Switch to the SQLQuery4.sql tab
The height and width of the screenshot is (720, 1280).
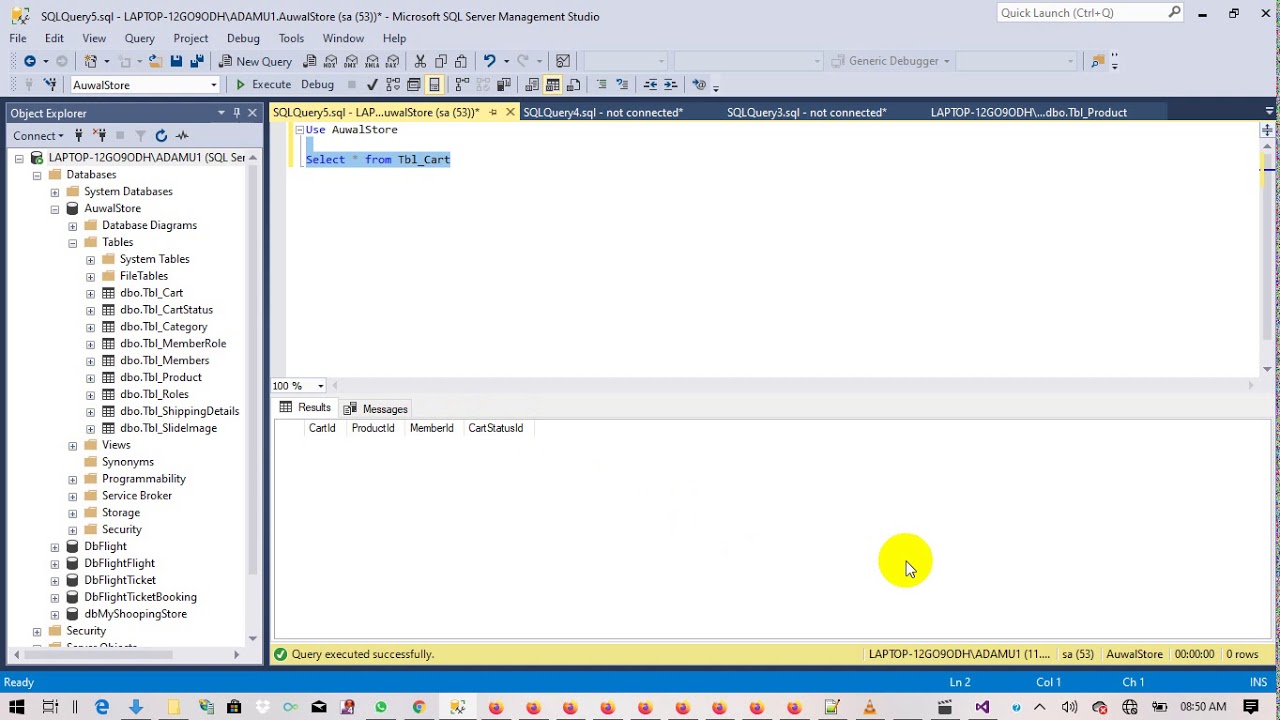pyautogui.click(x=603, y=112)
